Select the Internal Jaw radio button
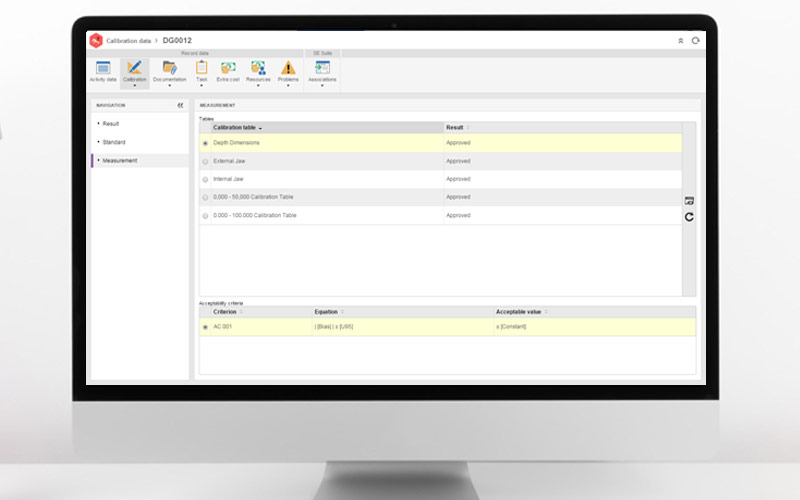 206,179
